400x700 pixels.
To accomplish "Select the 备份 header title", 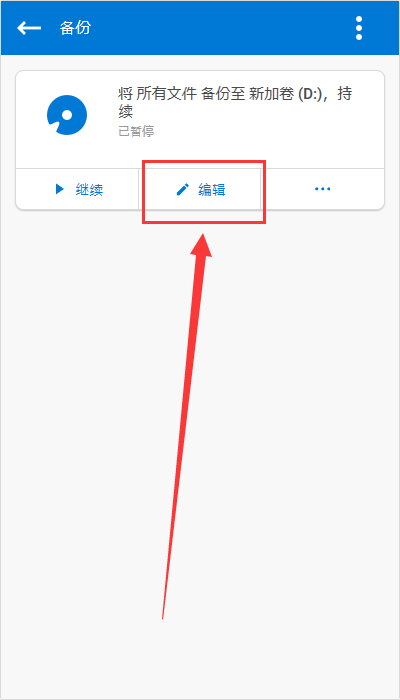I will pyautogui.click(x=75, y=28).
